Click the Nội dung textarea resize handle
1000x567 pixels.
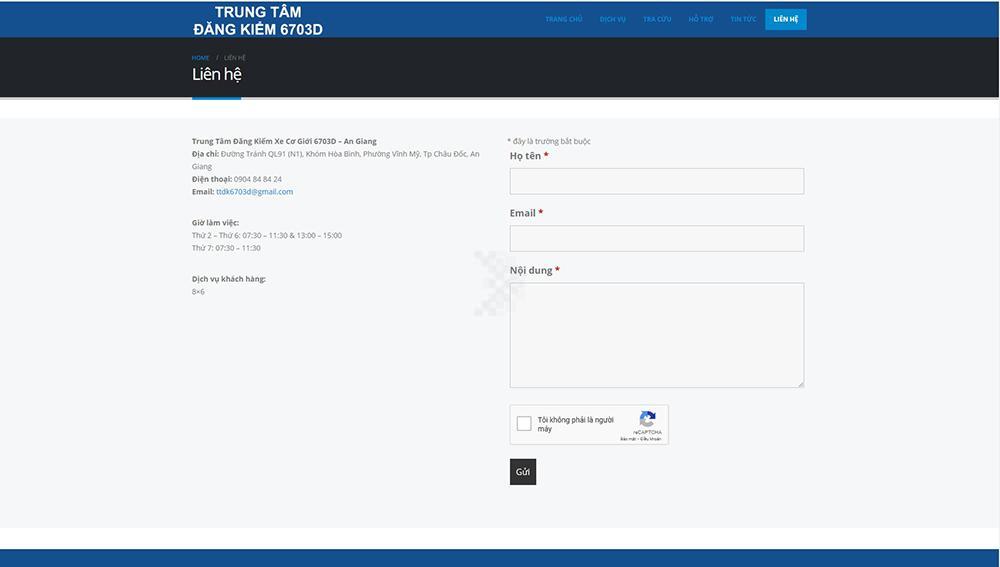(800, 383)
